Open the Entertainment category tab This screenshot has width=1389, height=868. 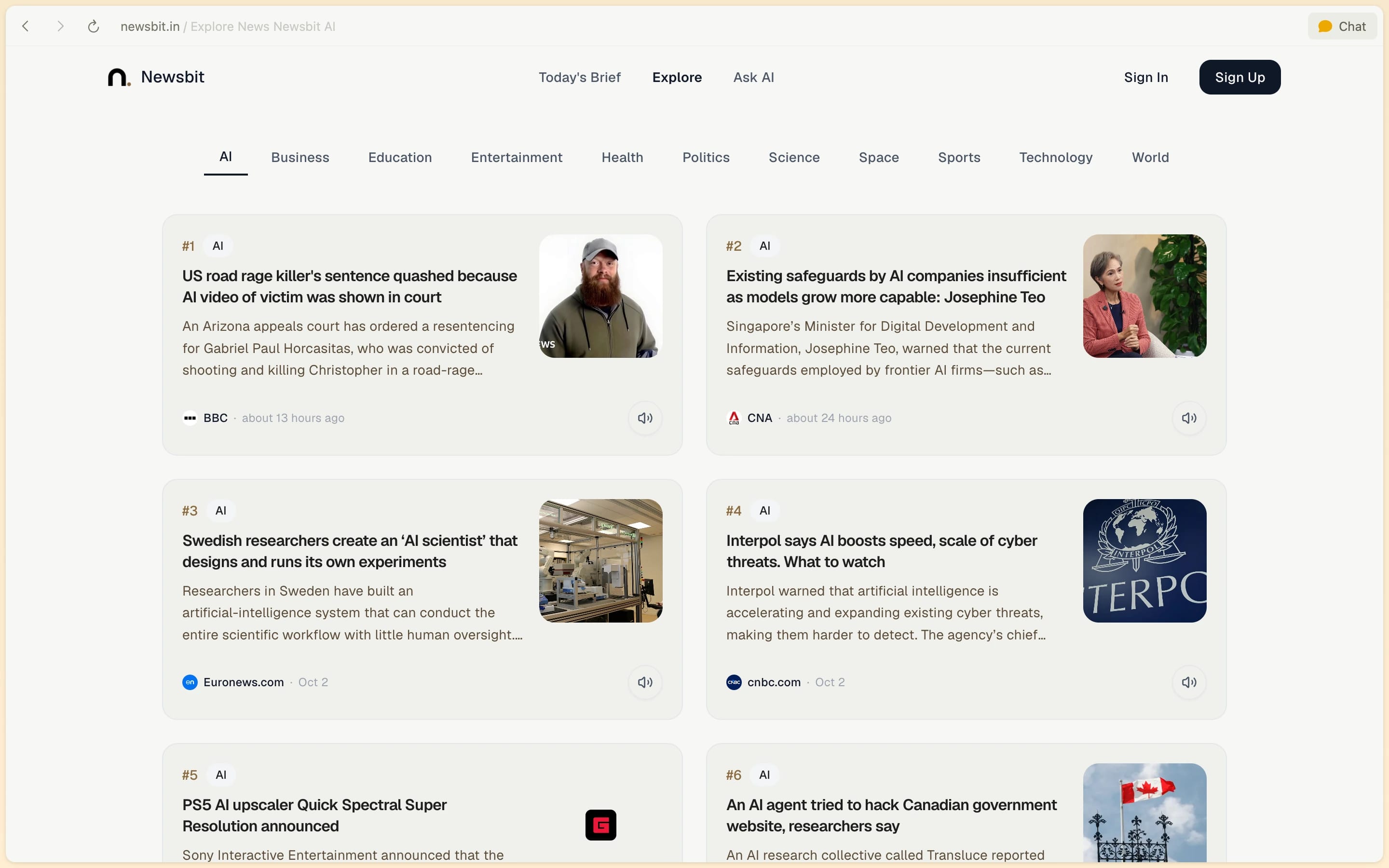[x=517, y=157]
